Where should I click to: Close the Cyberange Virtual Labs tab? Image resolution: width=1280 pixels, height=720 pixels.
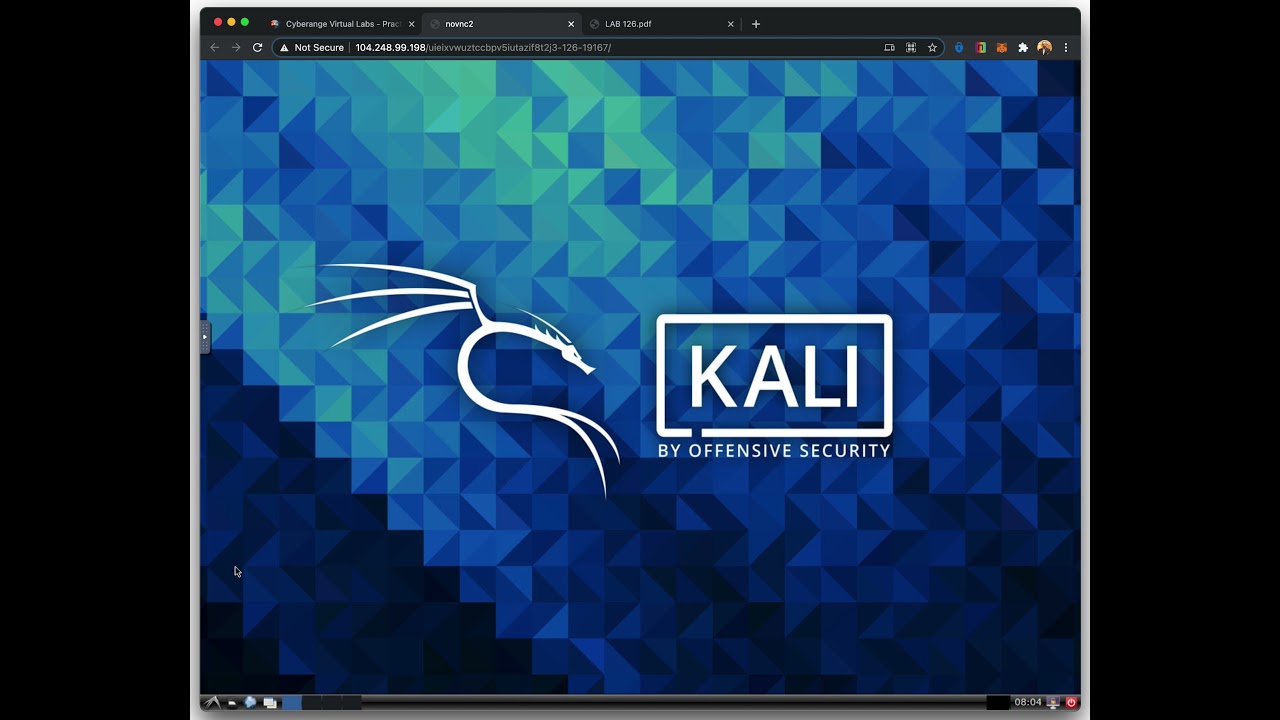(x=411, y=24)
